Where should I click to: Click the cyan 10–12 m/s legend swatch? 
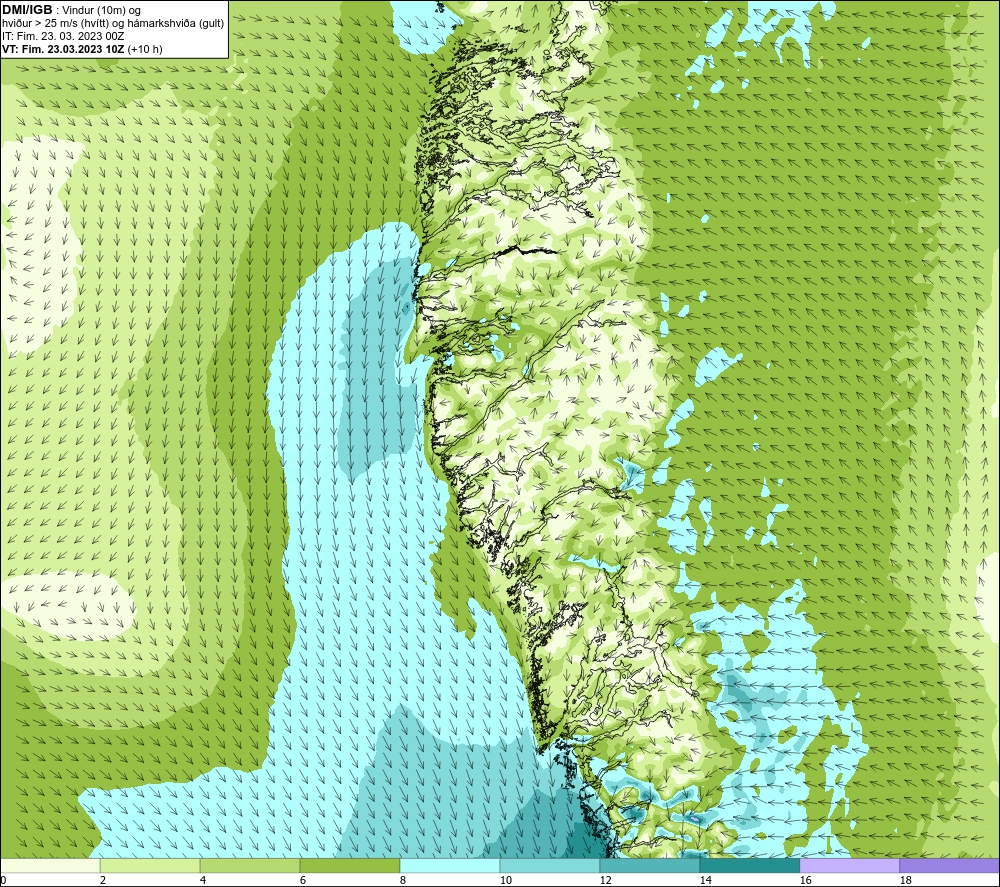[550, 866]
